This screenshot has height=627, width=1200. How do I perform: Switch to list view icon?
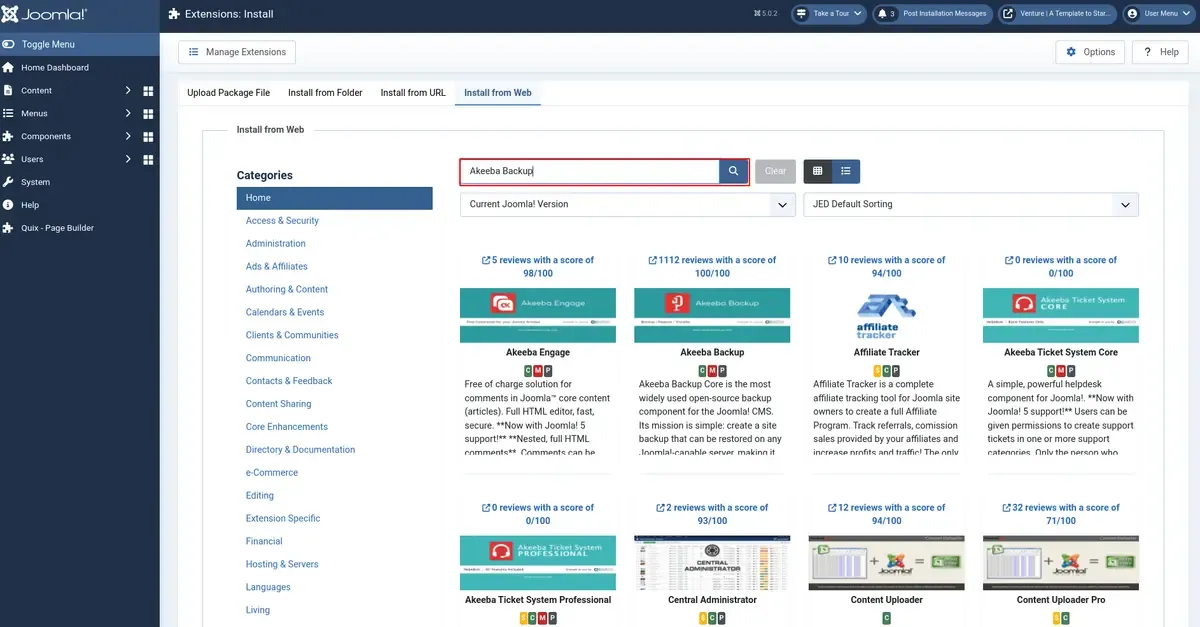(846, 171)
